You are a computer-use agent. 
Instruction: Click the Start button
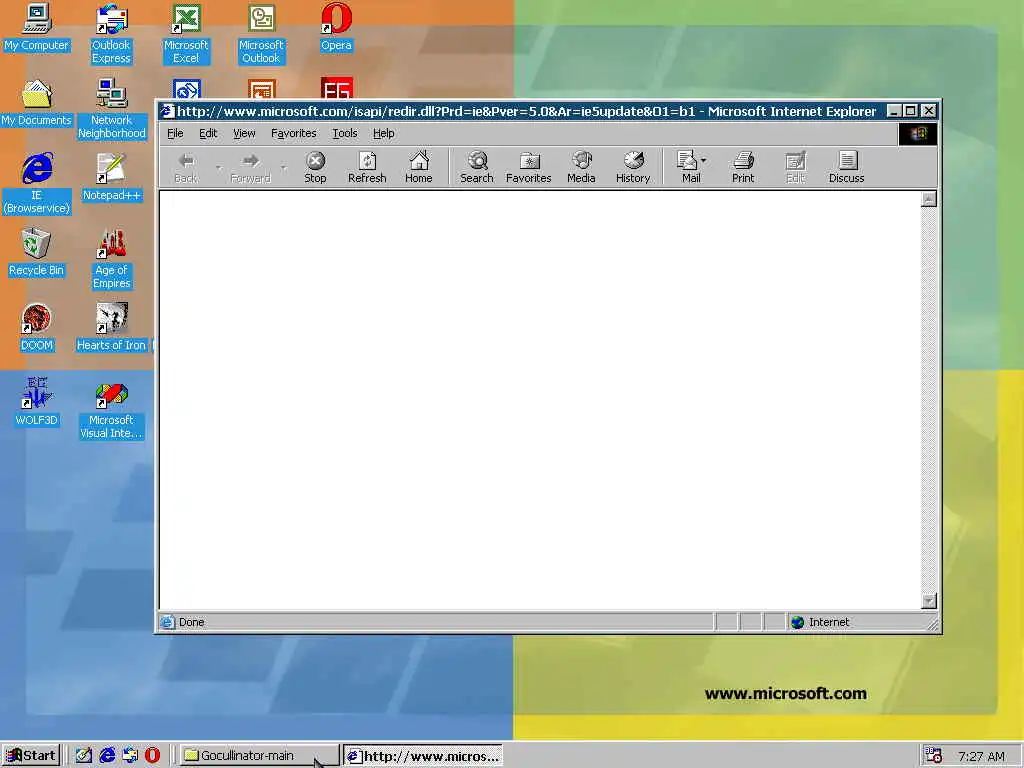[x=31, y=756]
